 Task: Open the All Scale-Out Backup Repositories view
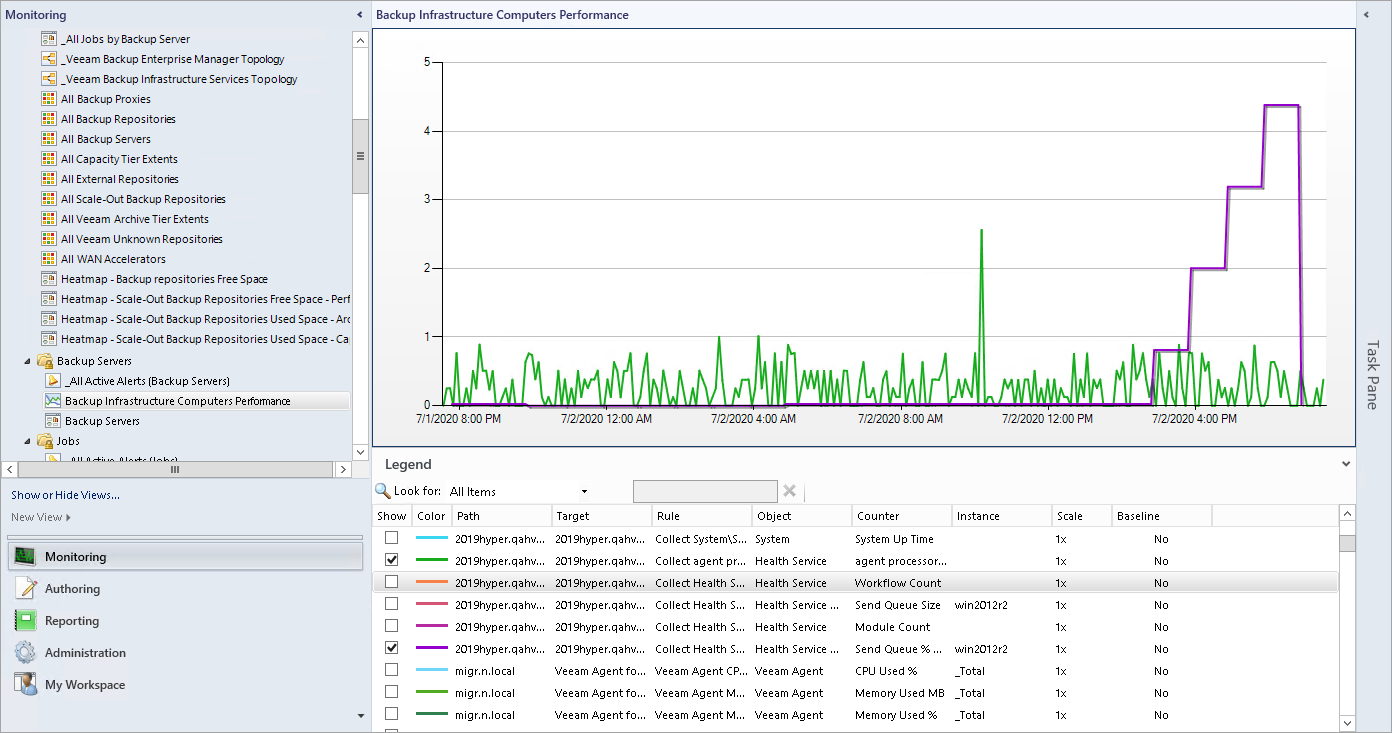click(x=143, y=199)
